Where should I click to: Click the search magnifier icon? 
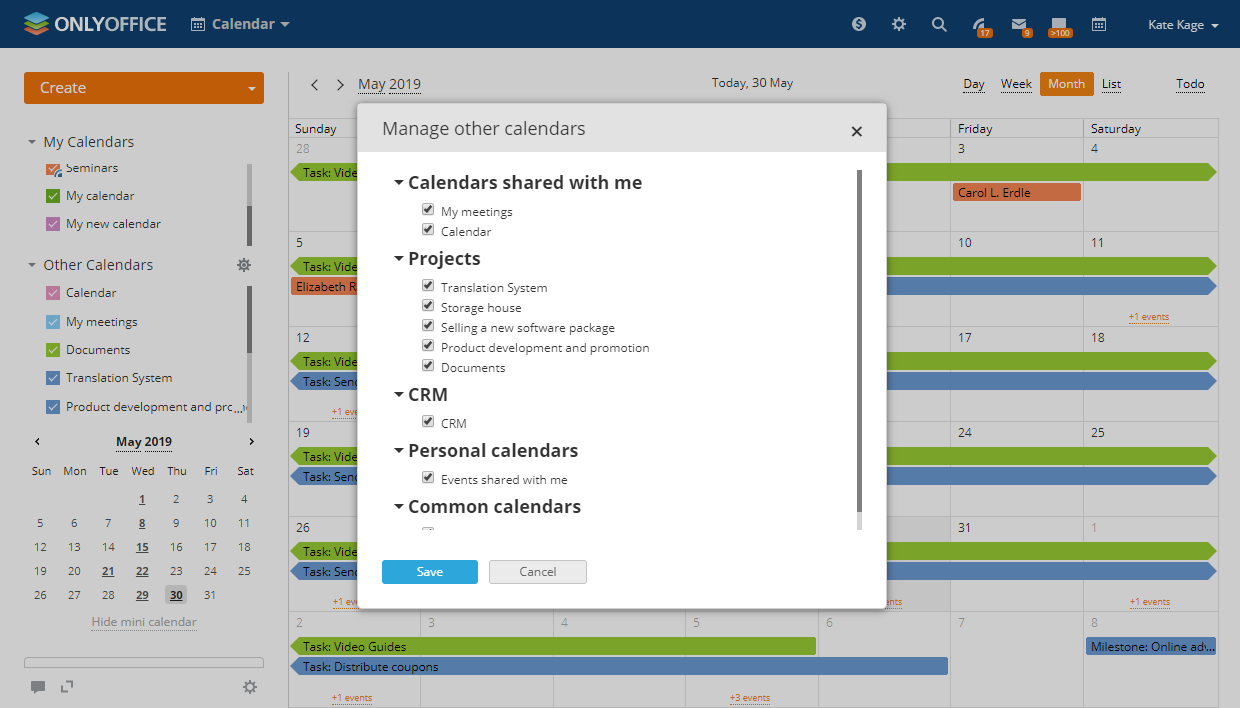tap(939, 24)
